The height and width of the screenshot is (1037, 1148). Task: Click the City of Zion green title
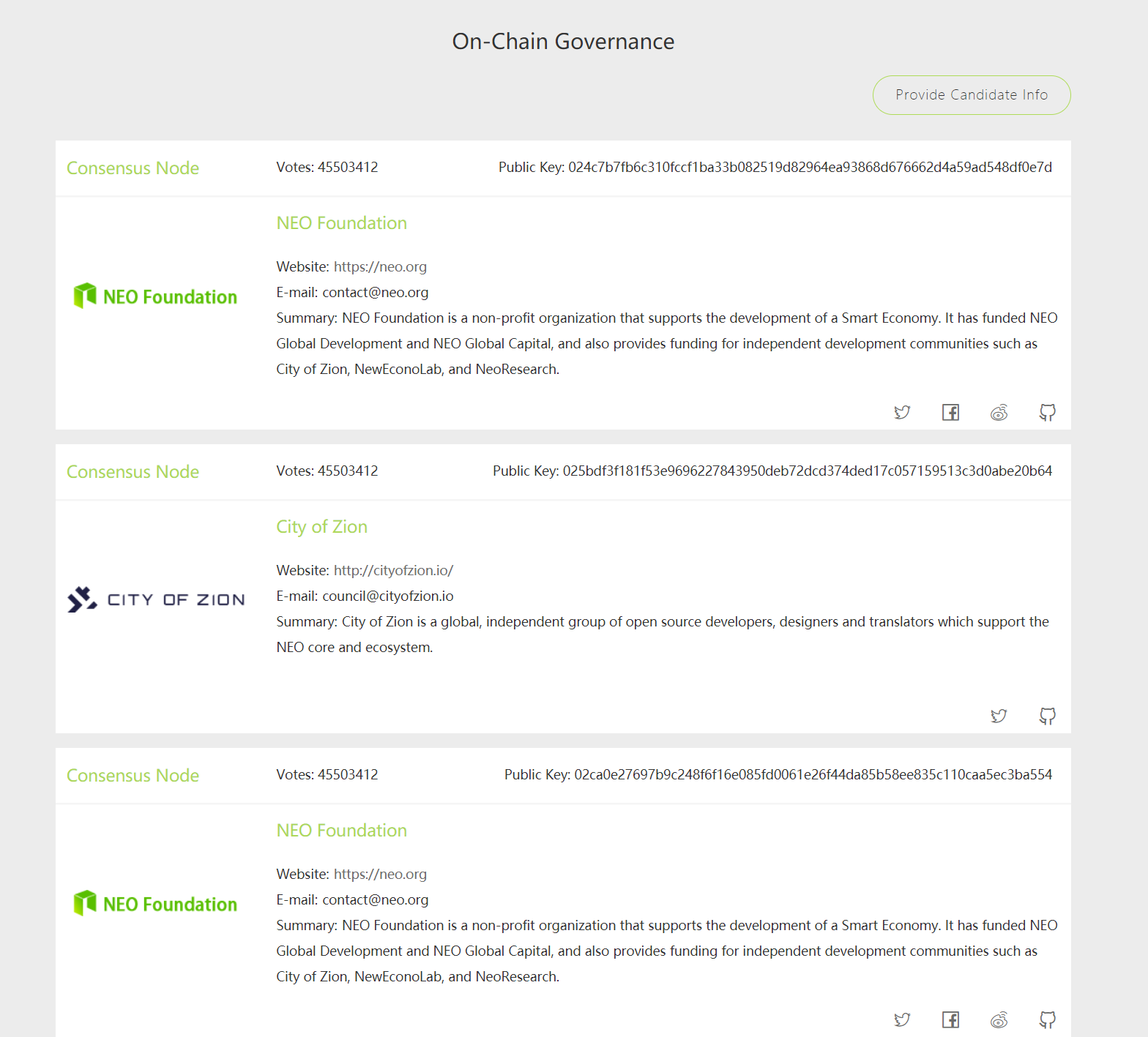tap(321, 527)
